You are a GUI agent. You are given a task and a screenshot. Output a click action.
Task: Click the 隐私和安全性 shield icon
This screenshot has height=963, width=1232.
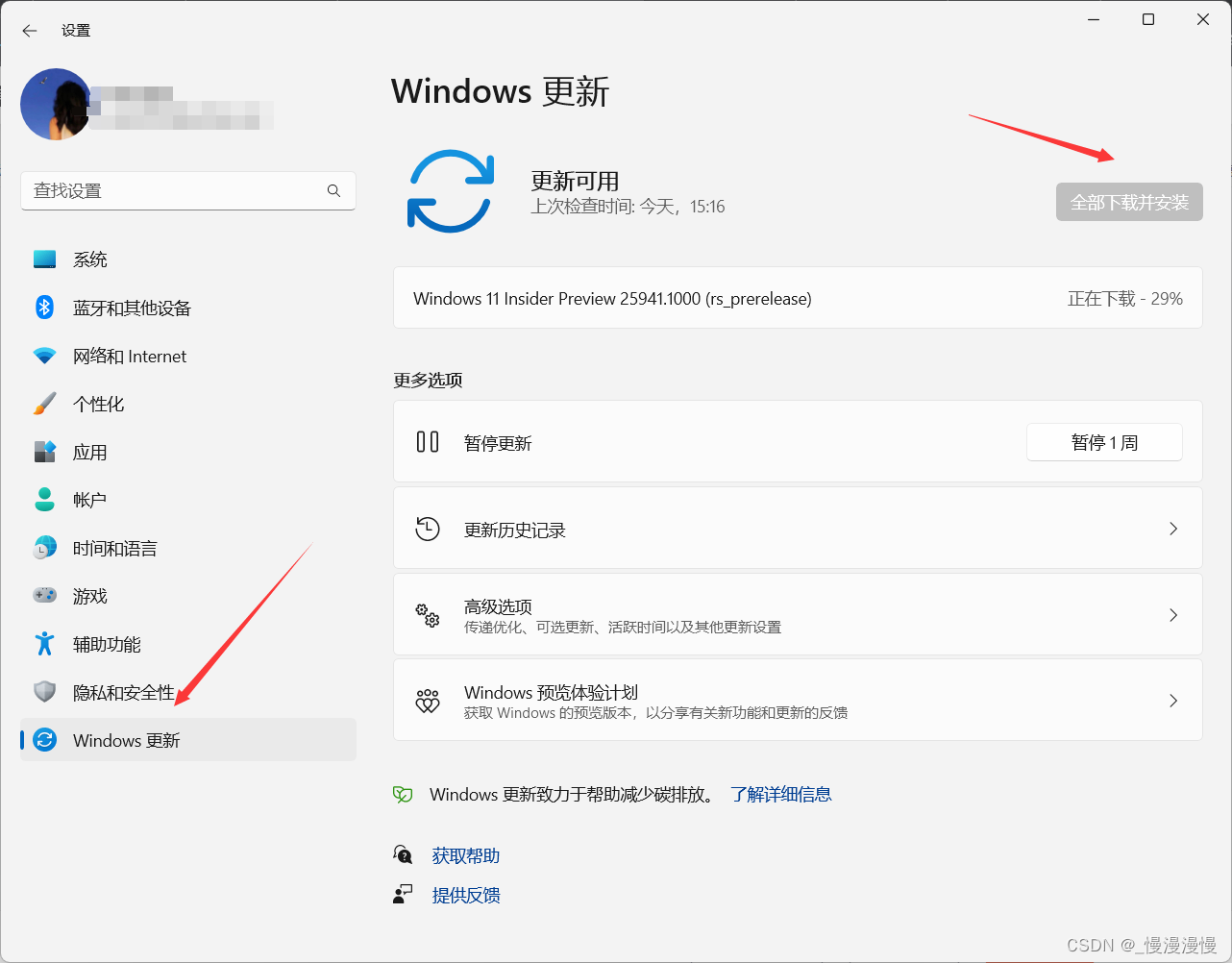[45, 692]
